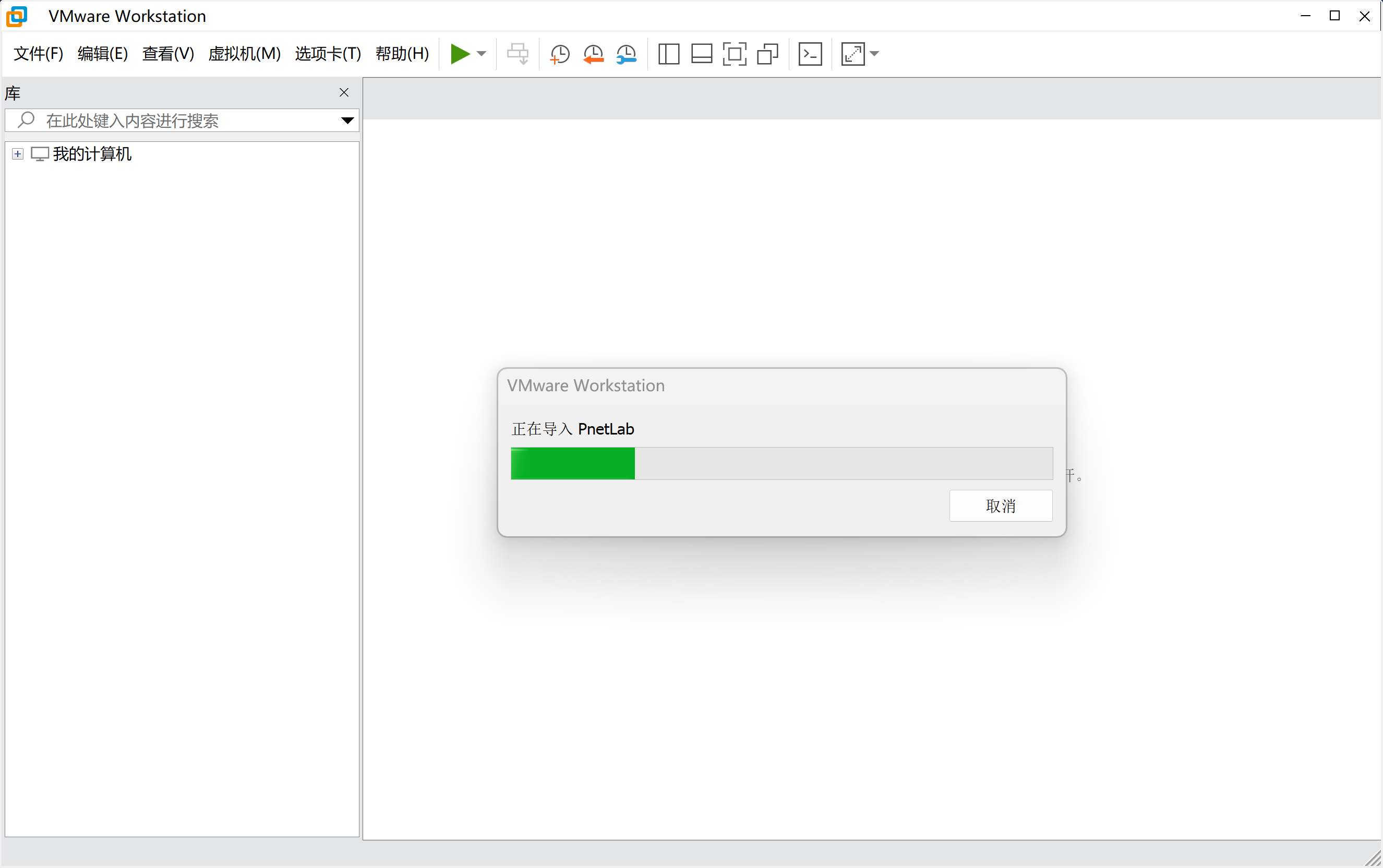This screenshot has width=1383, height=868.
Task: Click the window resize grip corner
Action: point(1373,859)
